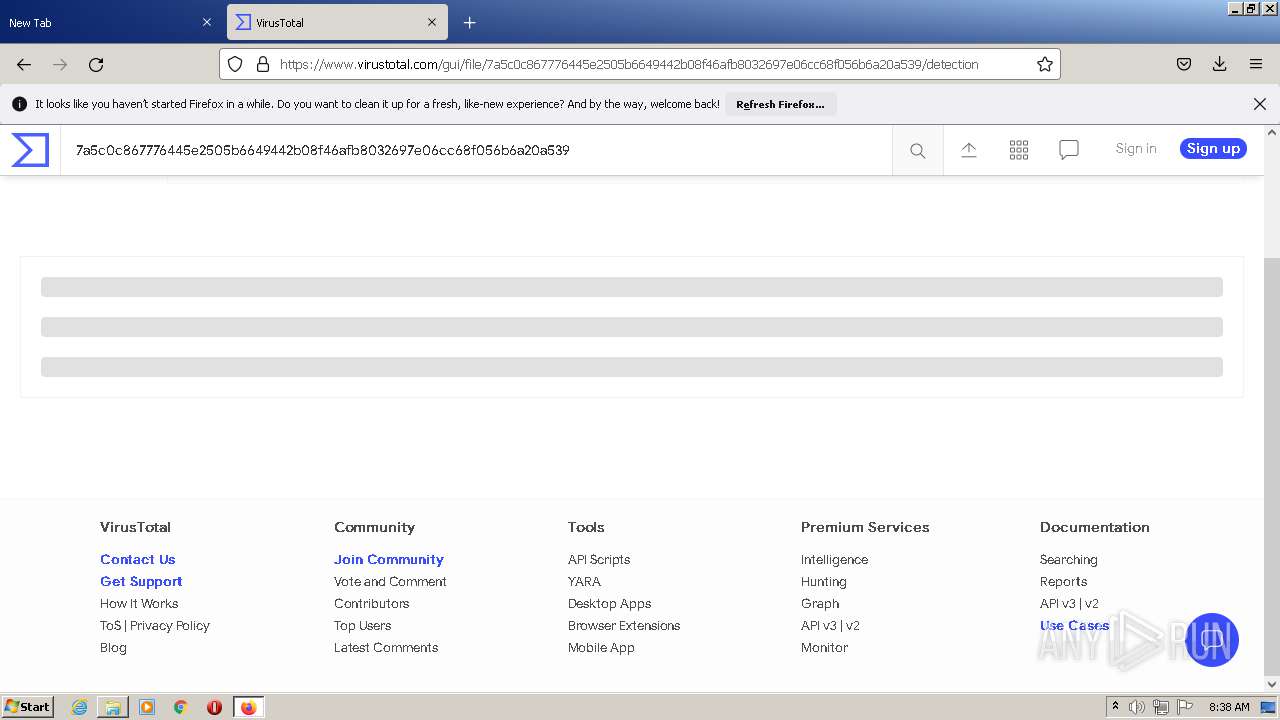Click the shield tracking protection icon
The width and height of the screenshot is (1280, 720).
[235, 64]
